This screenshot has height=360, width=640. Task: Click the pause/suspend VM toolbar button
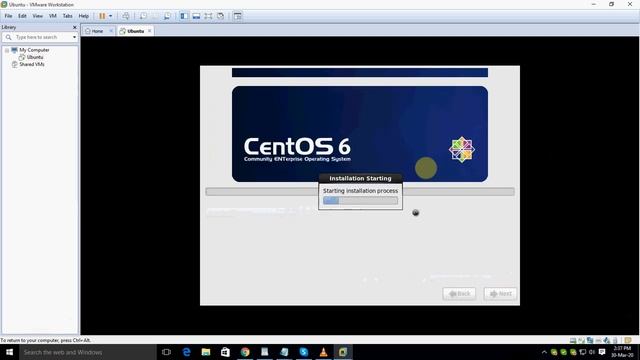point(102,16)
